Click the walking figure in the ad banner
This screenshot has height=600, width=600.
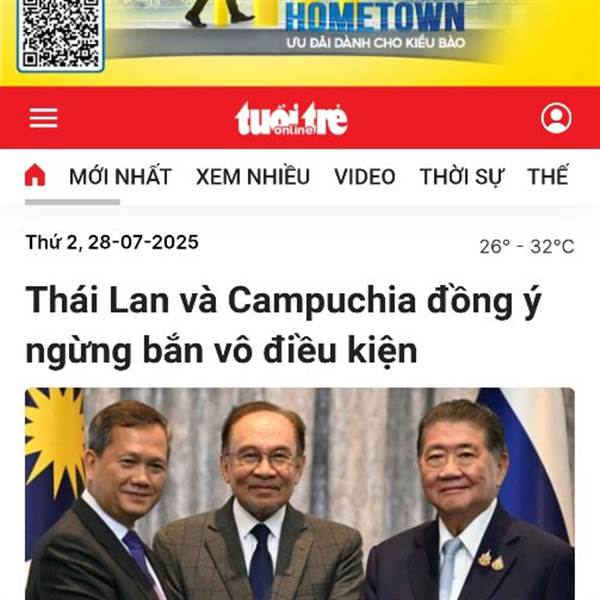click(x=219, y=13)
